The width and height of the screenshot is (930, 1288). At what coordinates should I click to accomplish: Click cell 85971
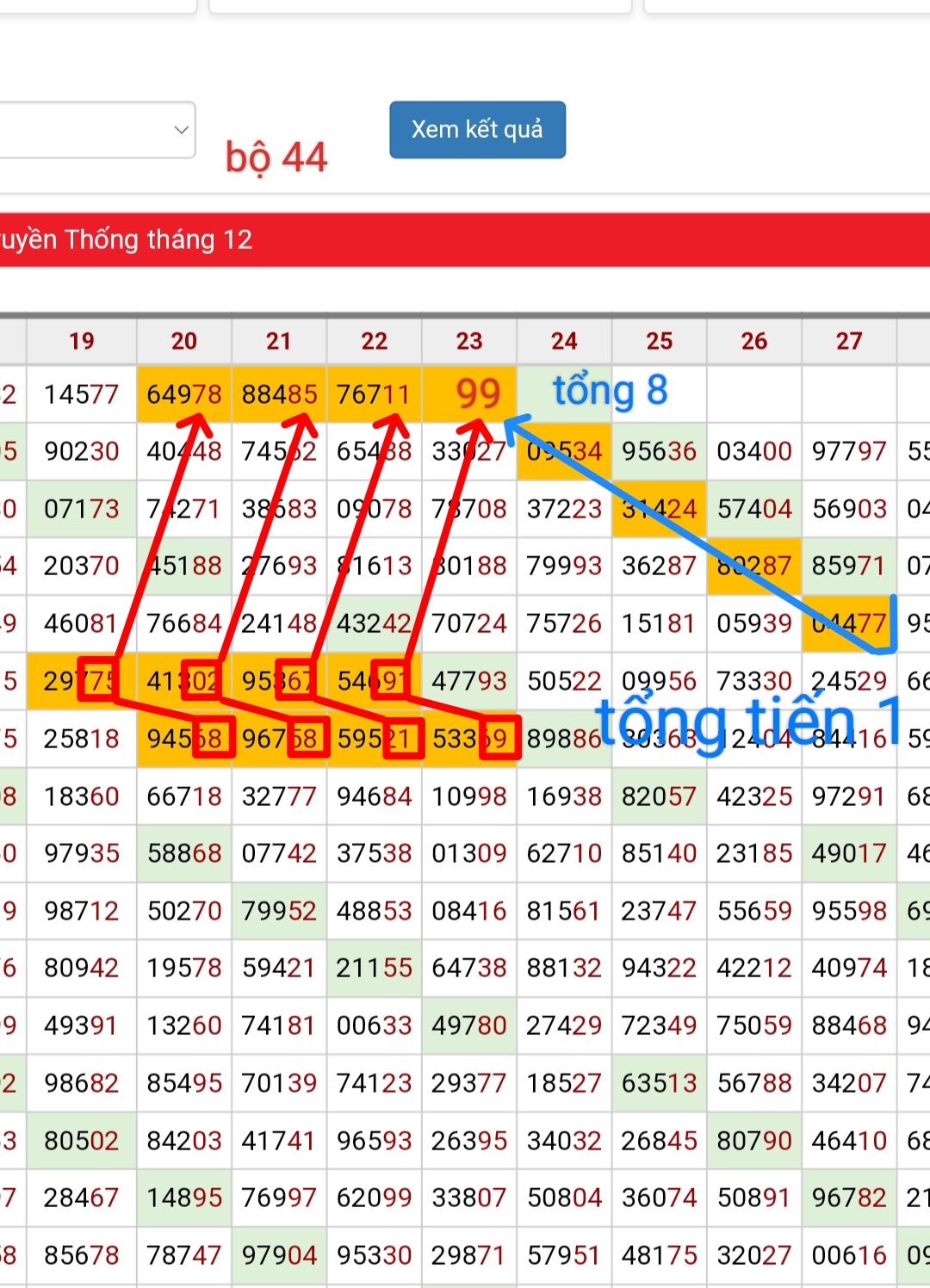pos(849,566)
